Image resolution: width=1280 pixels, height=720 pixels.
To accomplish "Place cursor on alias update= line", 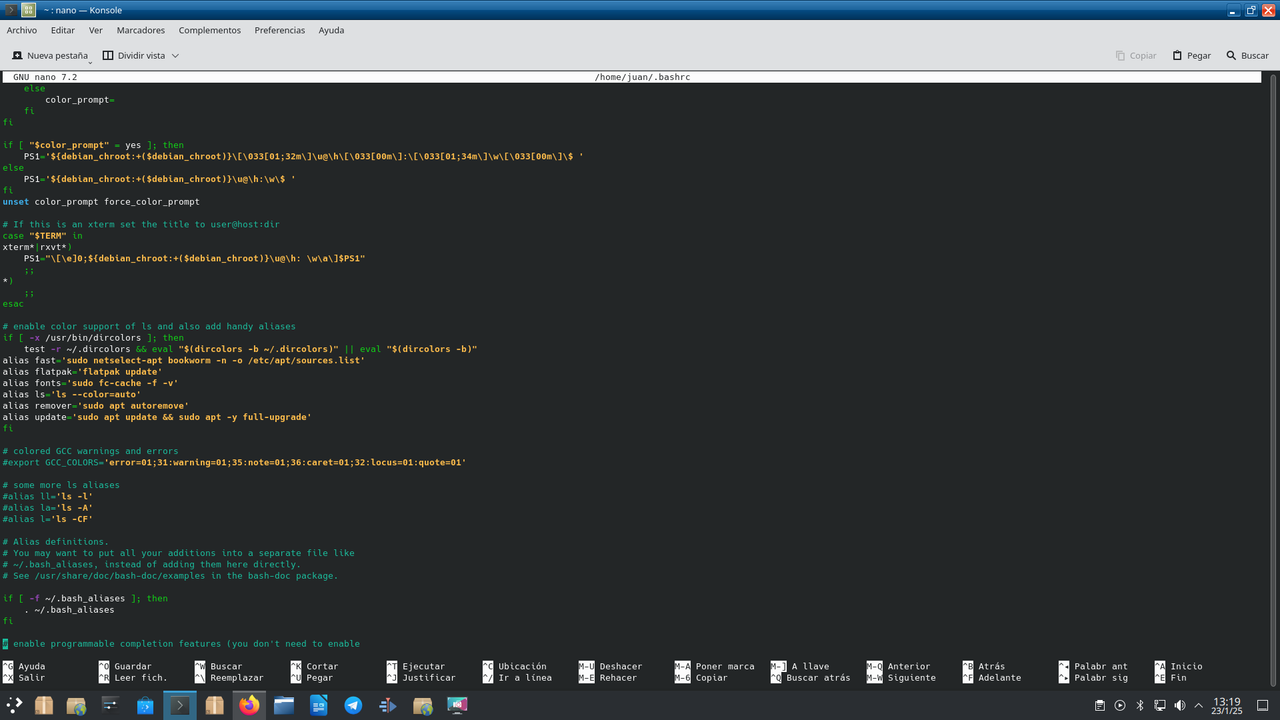I will click(x=157, y=417).
